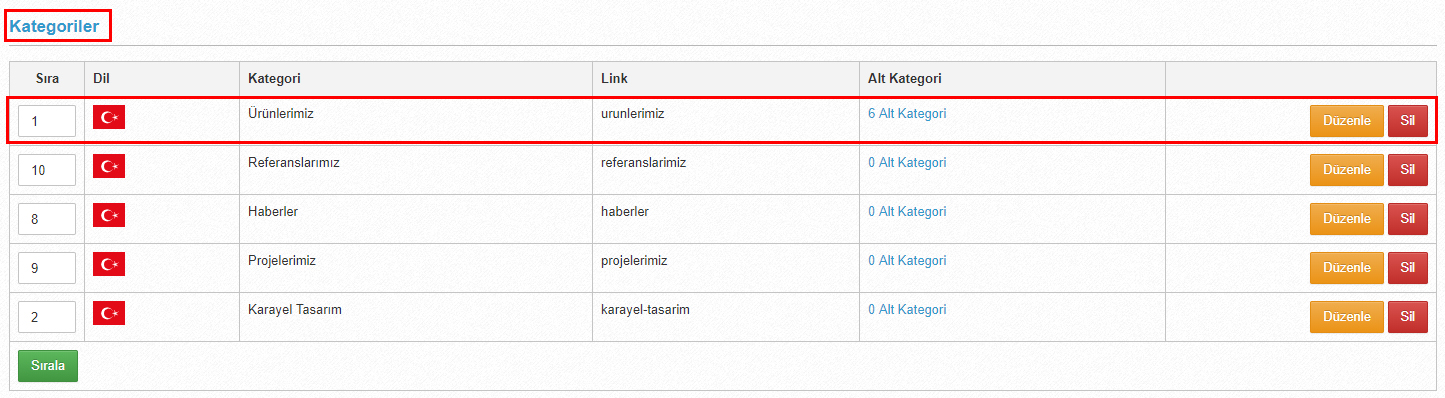Screen dimensions: 1445x398
Task: Click the Kategoriler heading
Action: tap(55, 27)
